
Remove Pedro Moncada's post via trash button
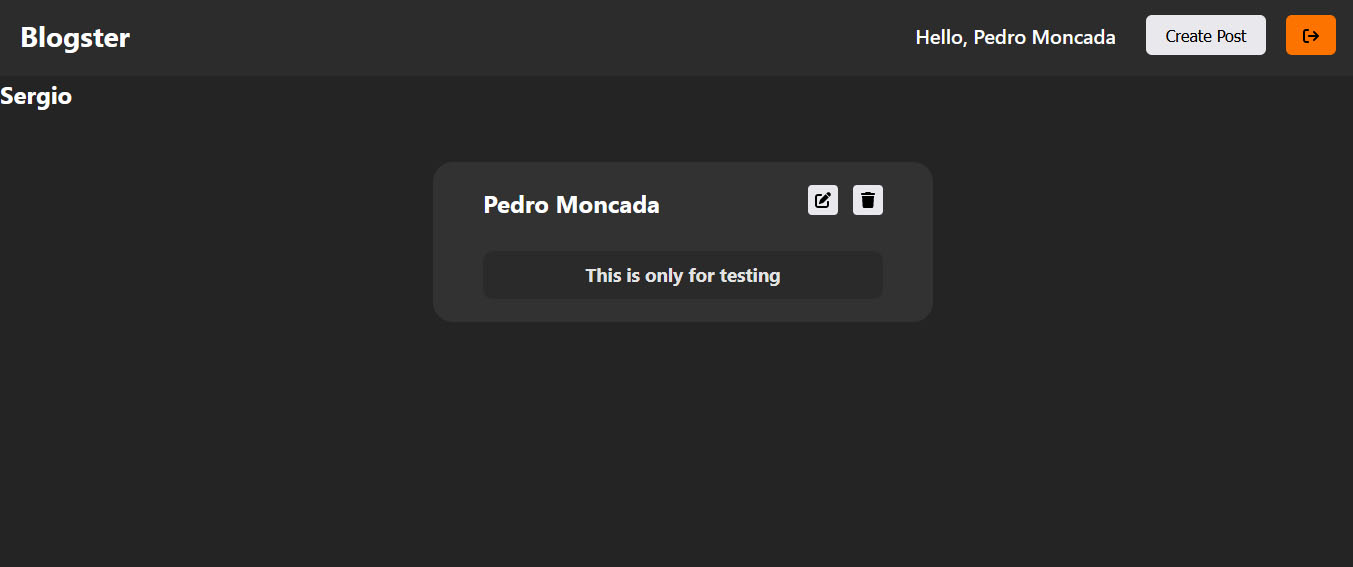(868, 200)
